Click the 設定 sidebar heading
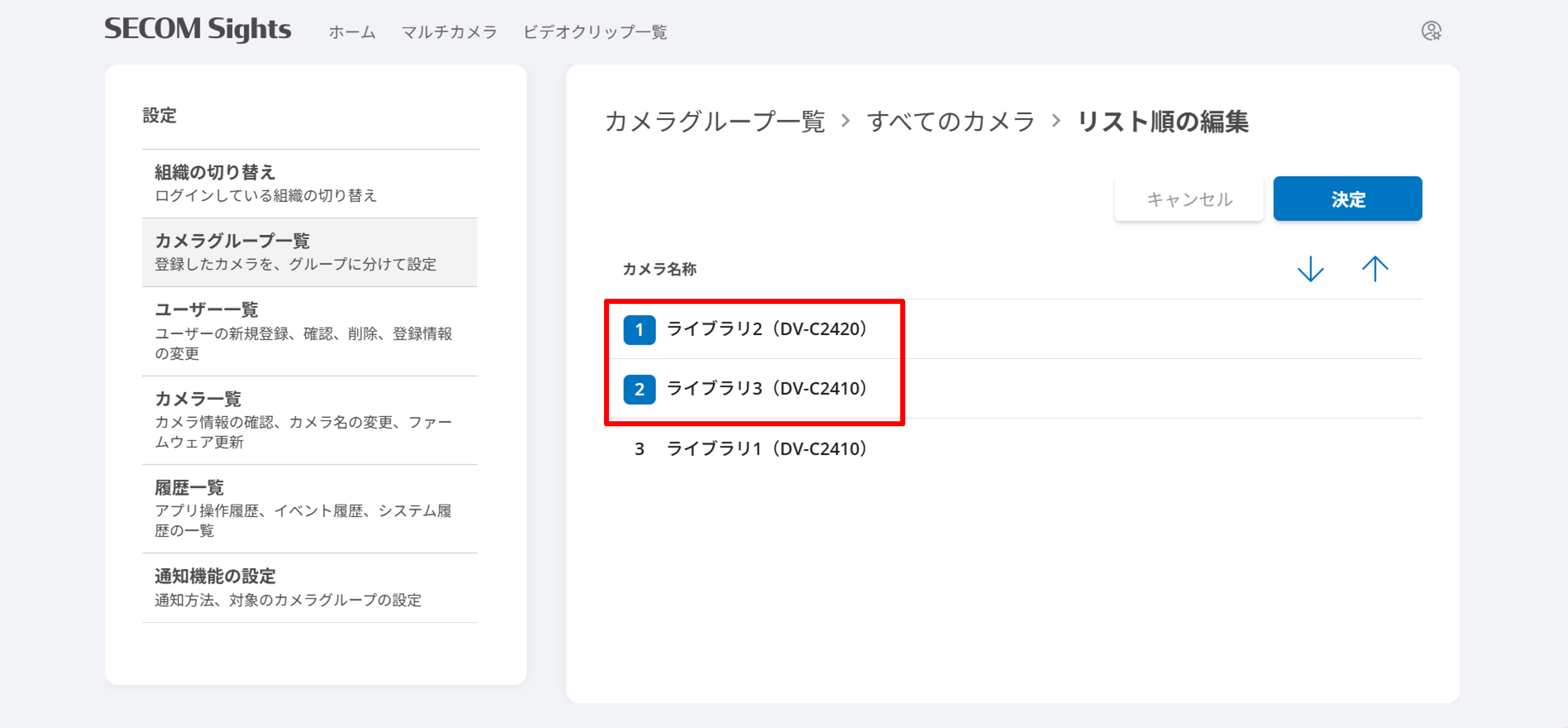The image size is (1568, 728). [x=159, y=115]
